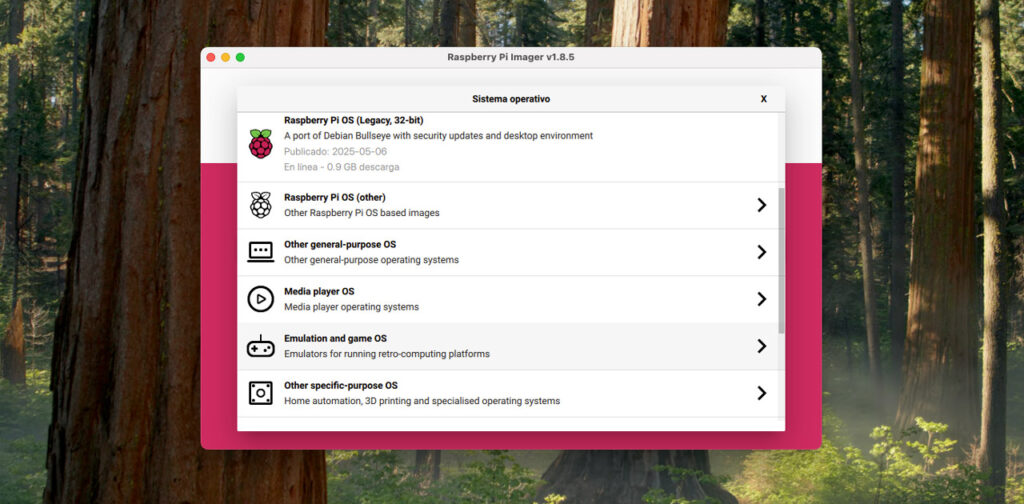Click the OS list vertical scrollbar
The image size is (1024, 504).
781,260
